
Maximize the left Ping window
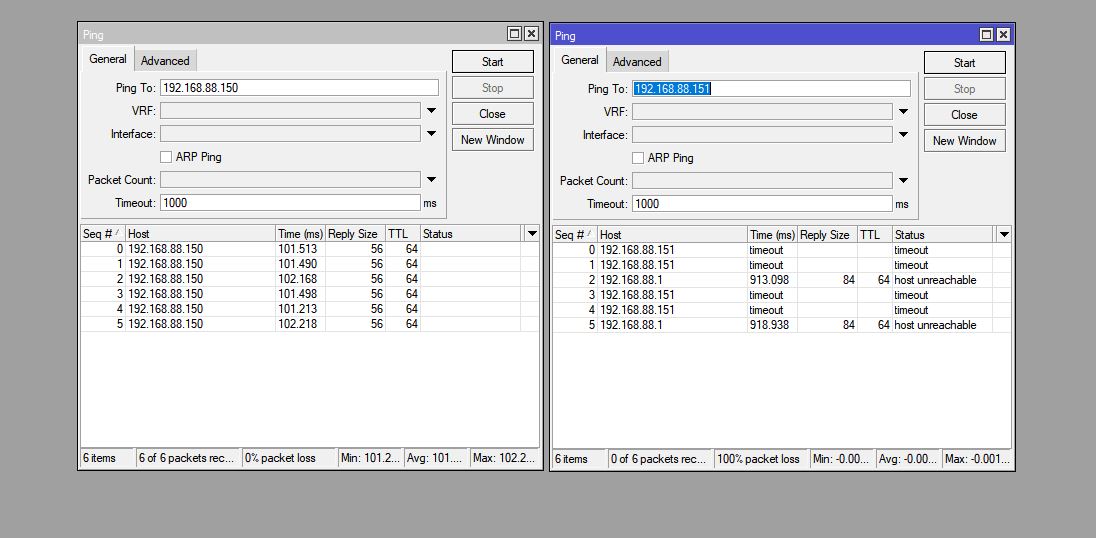click(x=514, y=34)
